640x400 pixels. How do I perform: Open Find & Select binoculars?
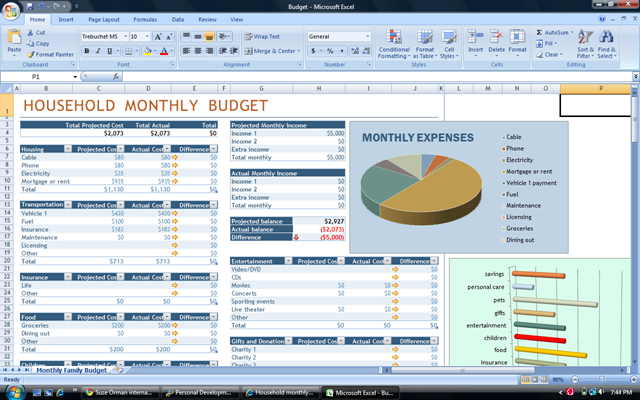pos(607,44)
